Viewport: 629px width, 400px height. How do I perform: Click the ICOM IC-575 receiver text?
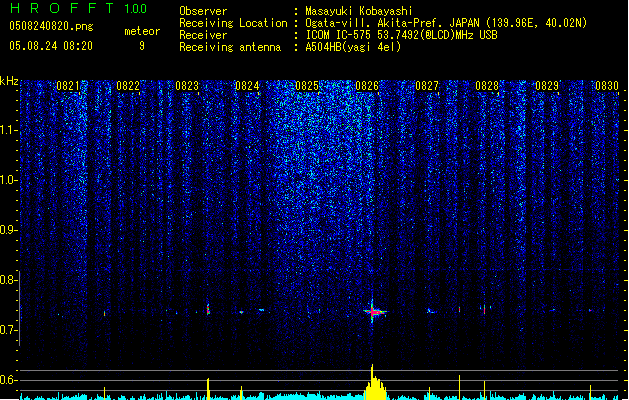[x=401, y=35]
